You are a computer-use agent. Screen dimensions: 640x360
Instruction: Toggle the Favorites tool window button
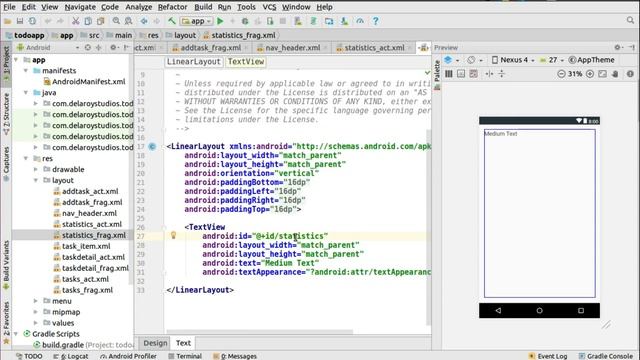click(6, 322)
